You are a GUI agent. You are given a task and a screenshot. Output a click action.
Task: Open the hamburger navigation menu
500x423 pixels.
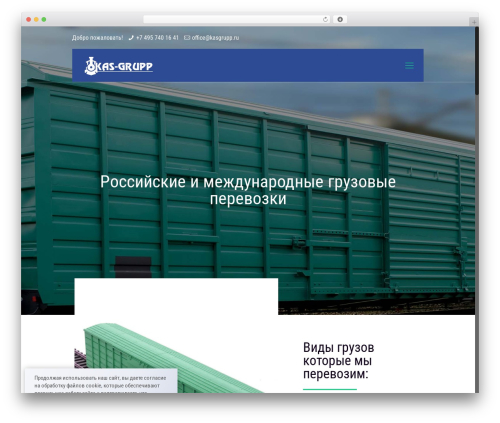[x=409, y=65]
